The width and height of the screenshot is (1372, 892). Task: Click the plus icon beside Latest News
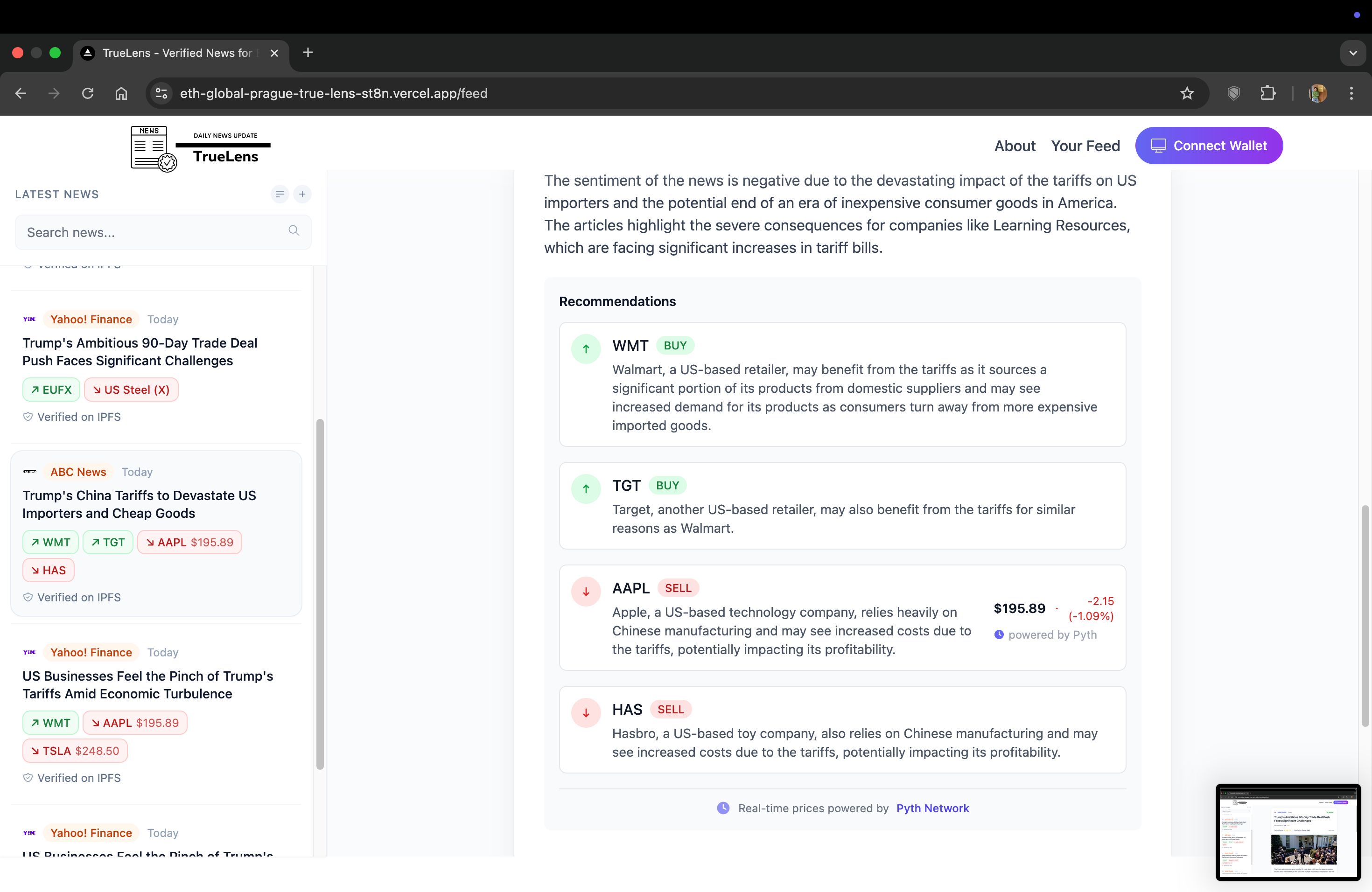pos(302,194)
